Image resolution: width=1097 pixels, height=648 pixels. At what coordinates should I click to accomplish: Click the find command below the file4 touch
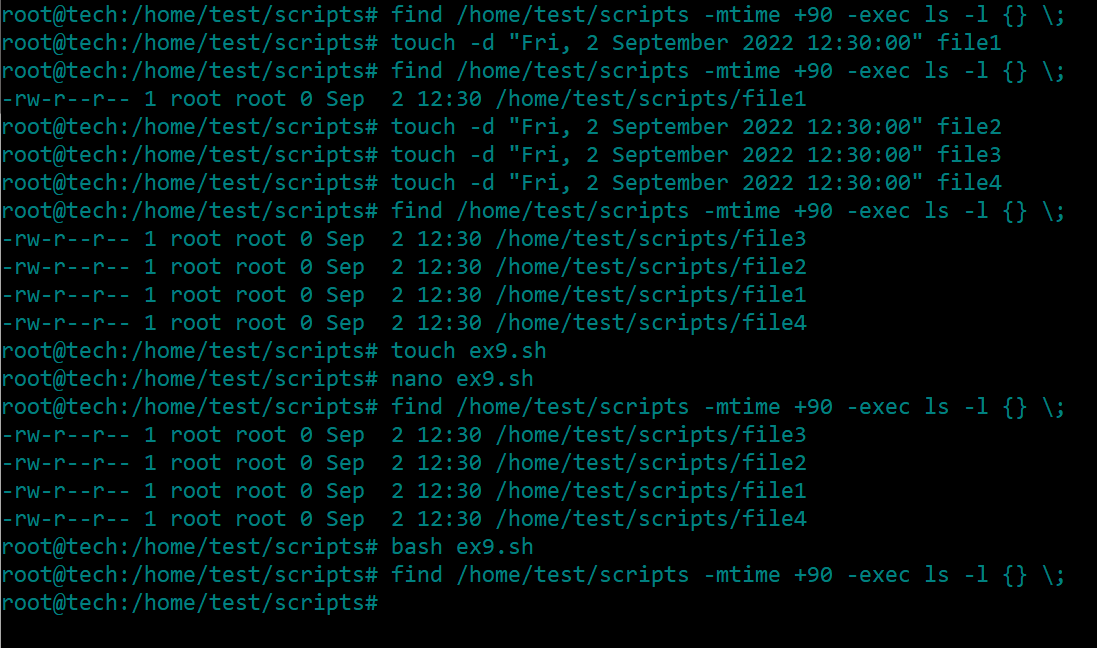[728, 211]
